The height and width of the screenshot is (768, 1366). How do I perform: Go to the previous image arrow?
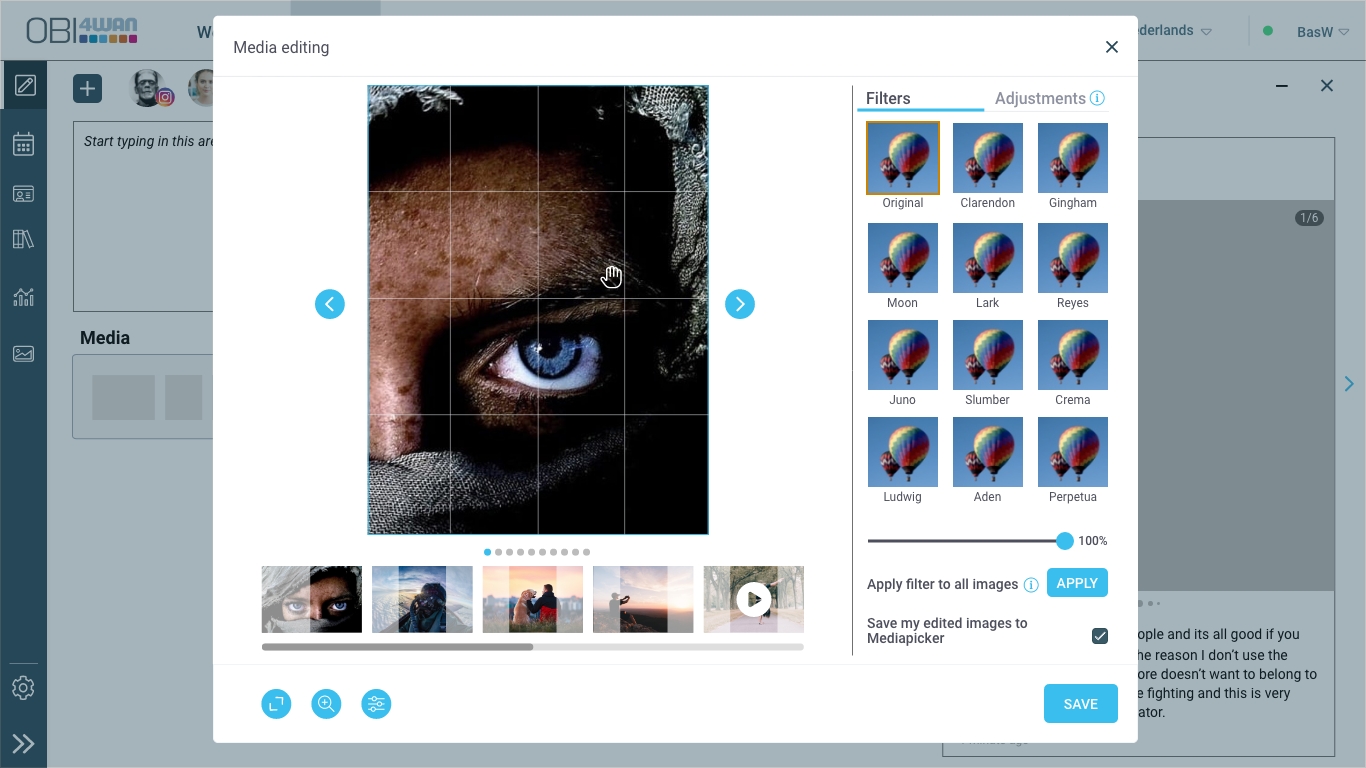tap(330, 304)
